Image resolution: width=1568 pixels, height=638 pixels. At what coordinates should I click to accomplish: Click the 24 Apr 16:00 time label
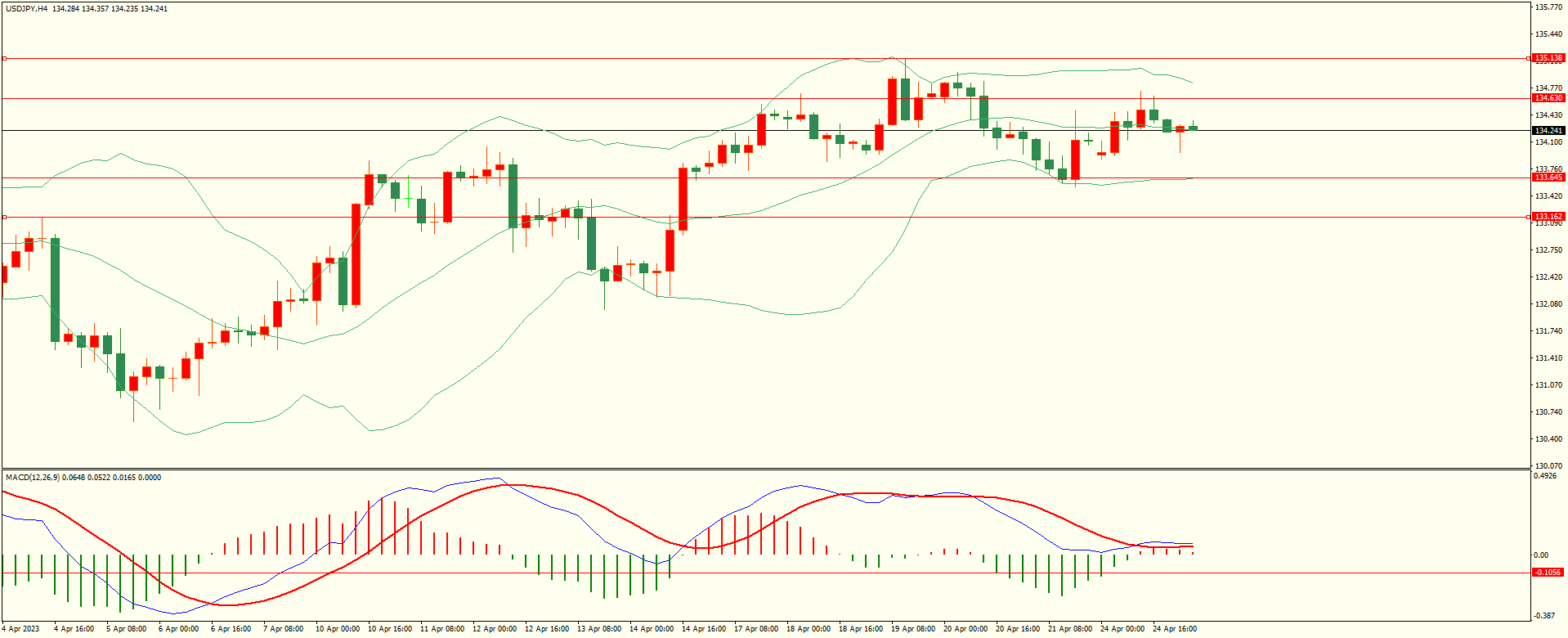click(x=1174, y=629)
